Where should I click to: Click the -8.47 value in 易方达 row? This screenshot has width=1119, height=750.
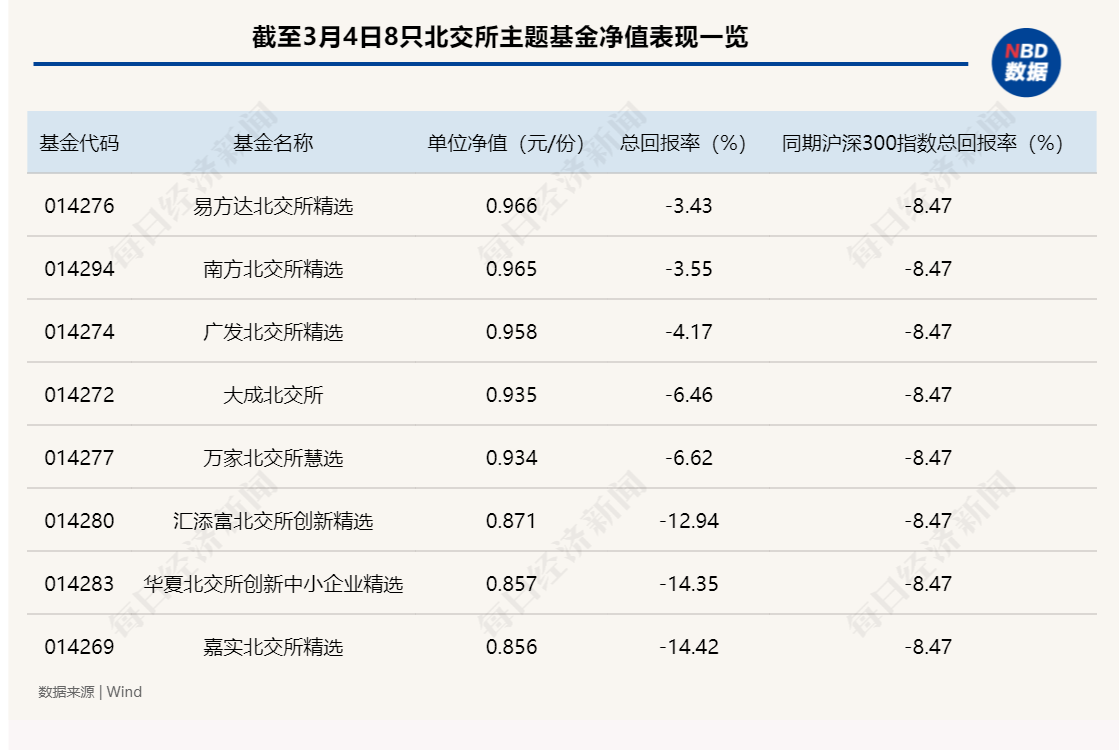[928, 206]
